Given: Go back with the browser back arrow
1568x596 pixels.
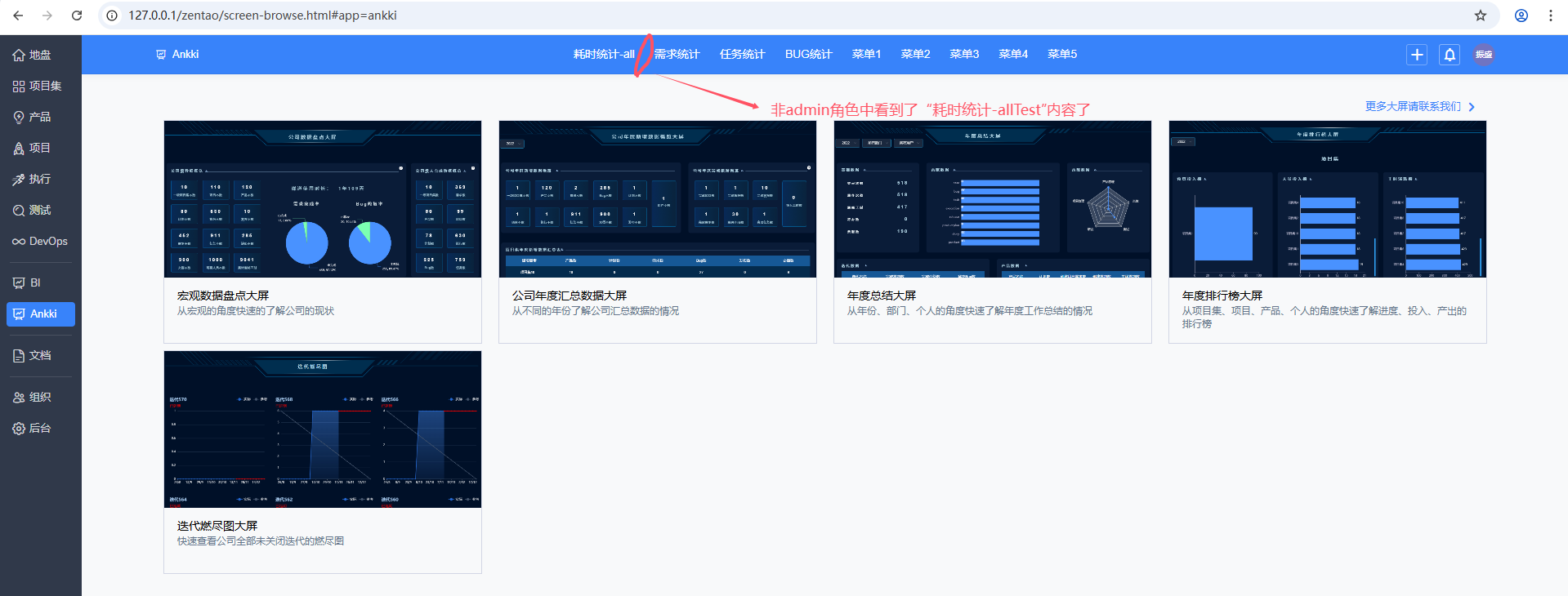Looking at the screenshot, I should pos(18,16).
